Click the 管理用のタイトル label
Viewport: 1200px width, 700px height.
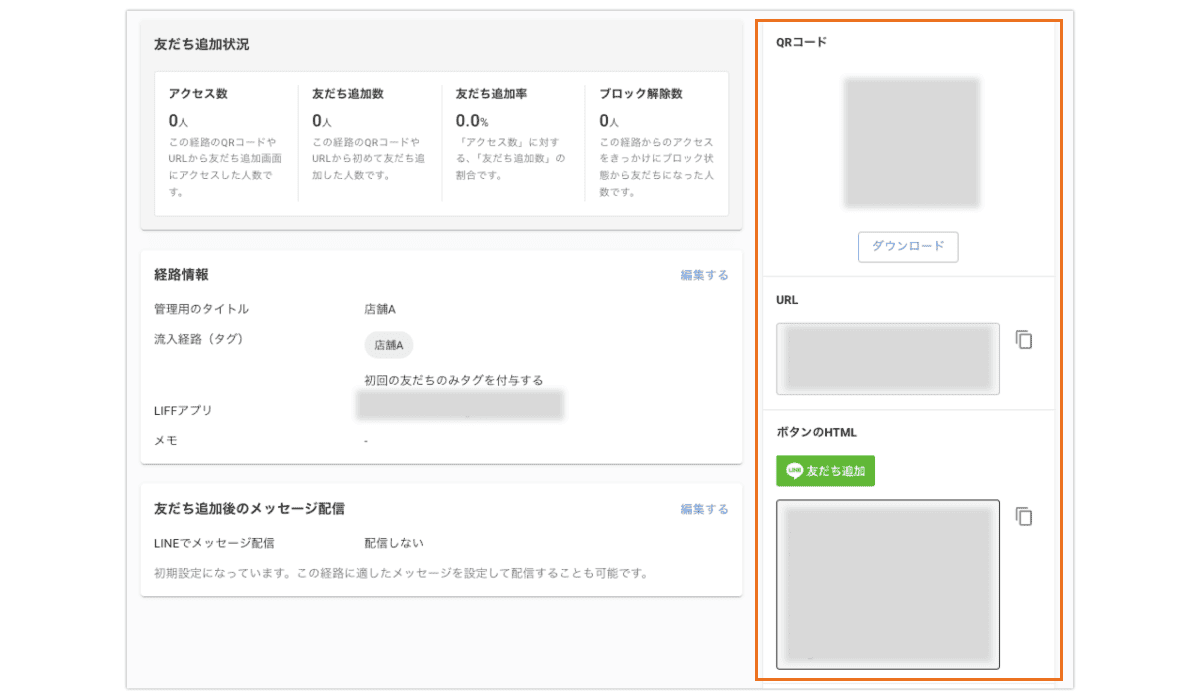click(x=201, y=310)
